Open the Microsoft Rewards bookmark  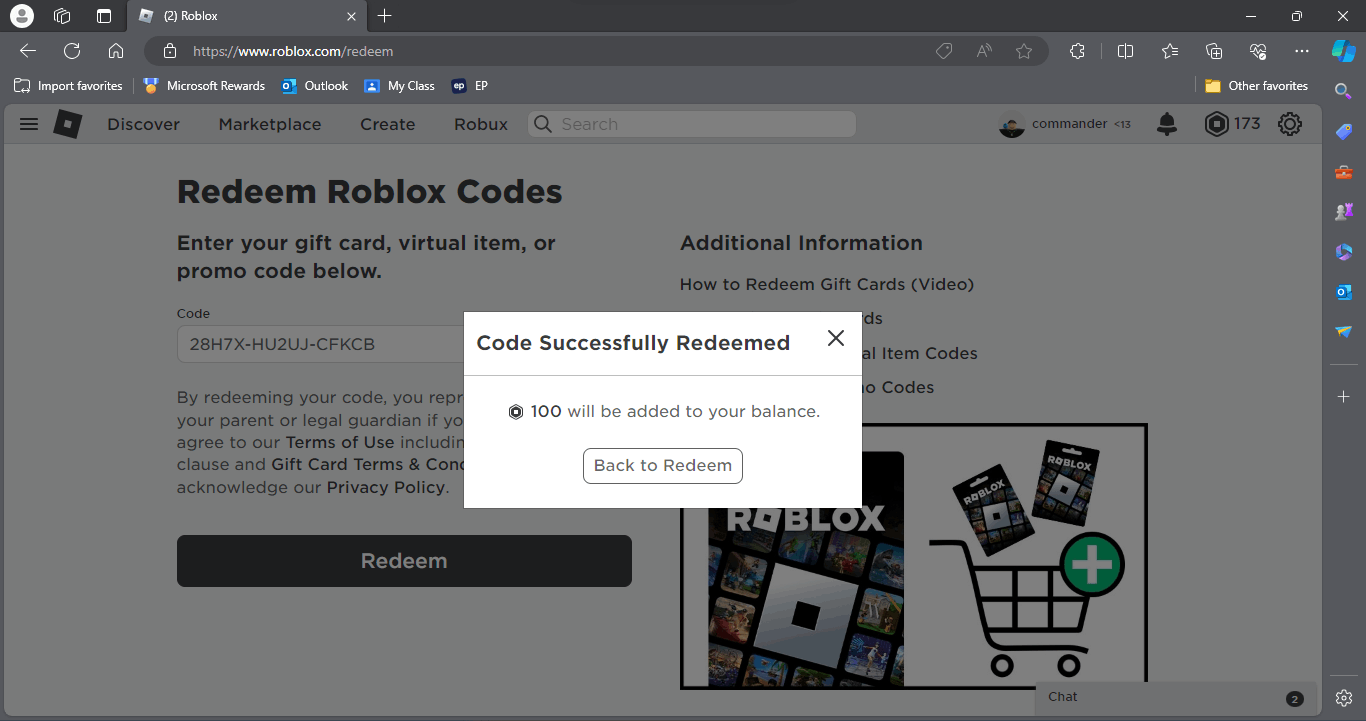pyautogui.click(x=204, y=86)
